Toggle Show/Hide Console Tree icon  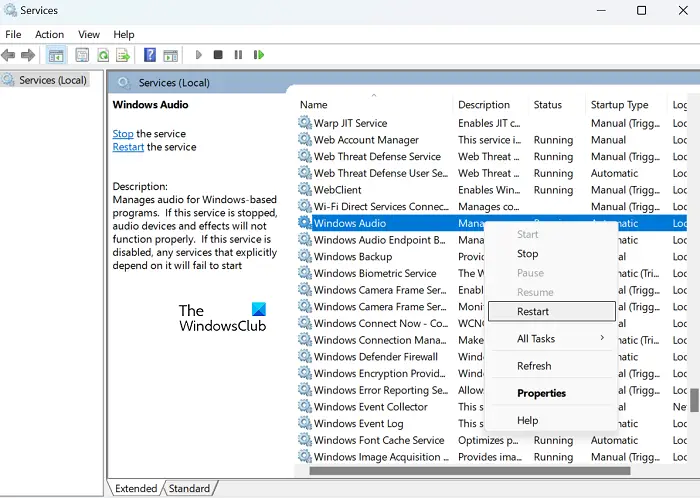pyautogui.click(x=56, y=55)
